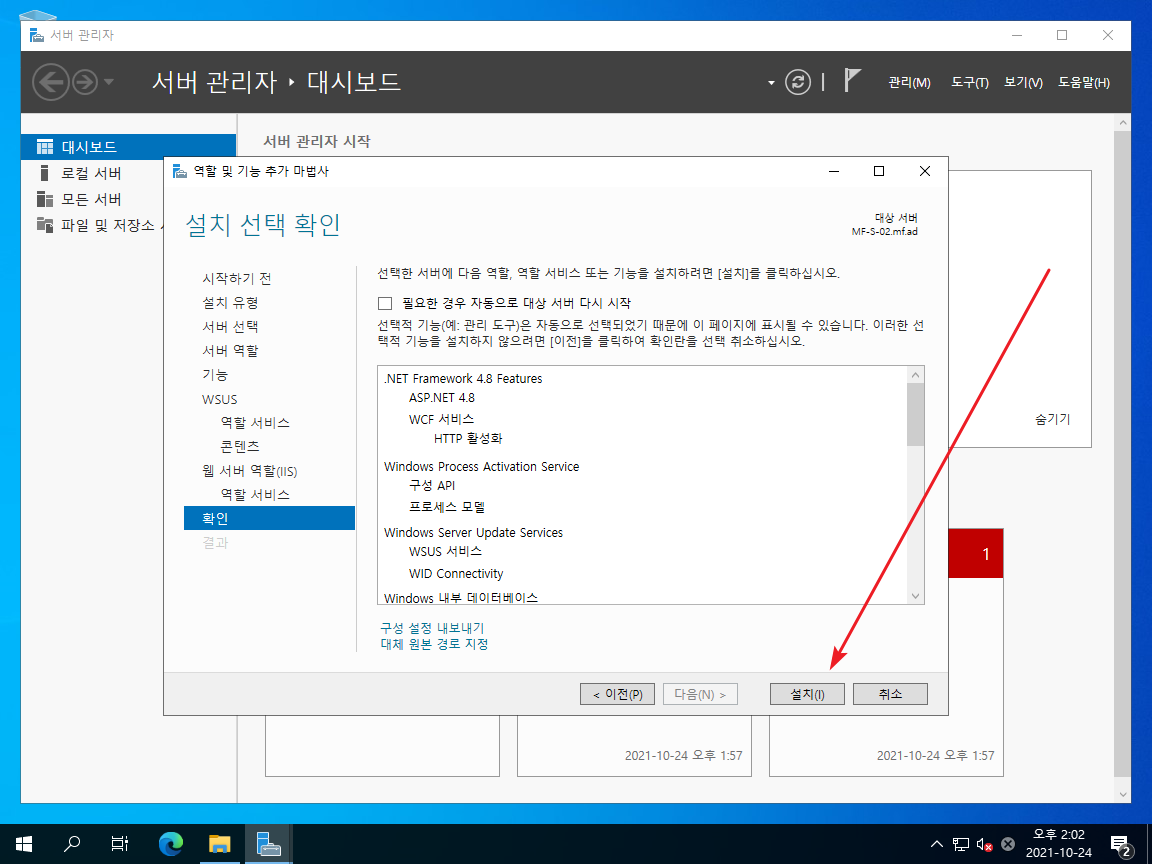The image size is (1152, 864).
Task: Show hidden system tray icons chevron
Action: pyautogui.click(x=937, y=844)
